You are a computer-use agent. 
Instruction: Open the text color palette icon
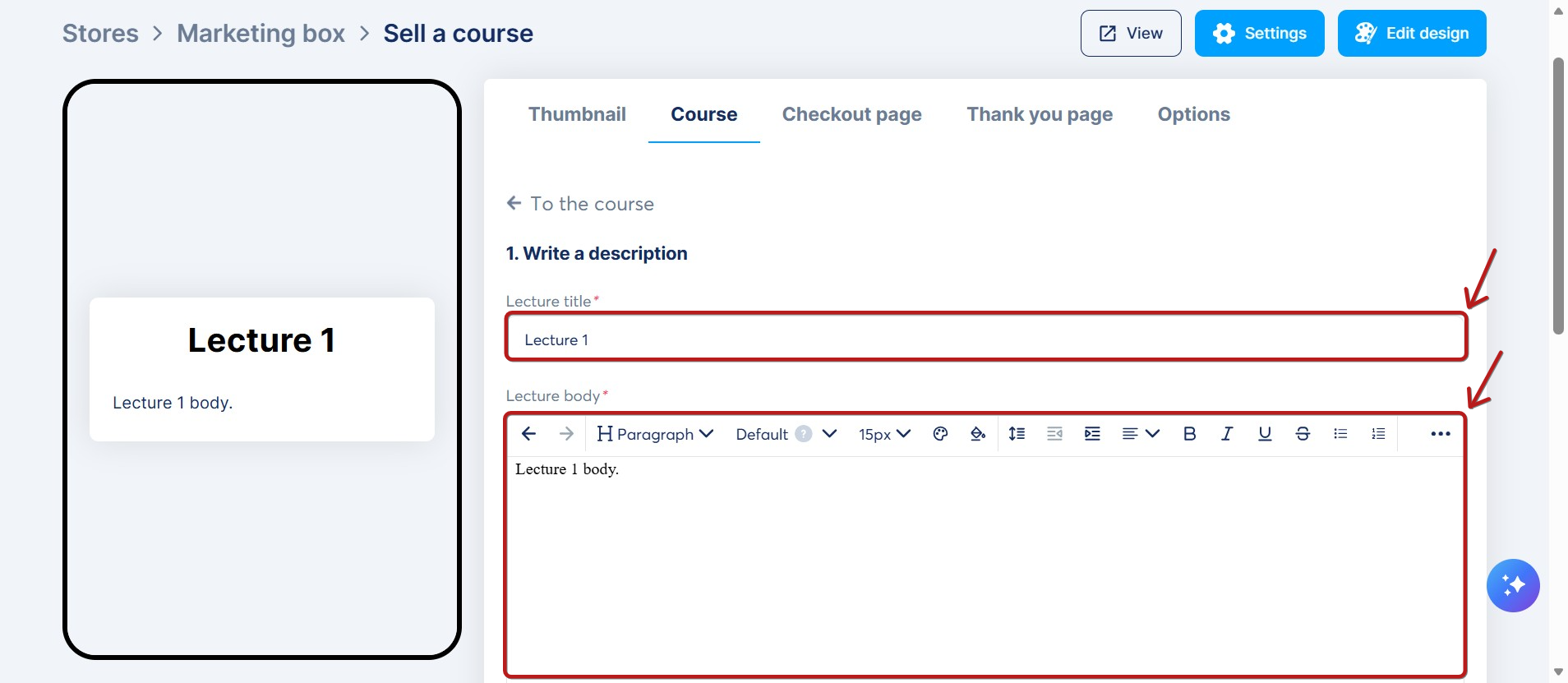click(941, 434)
